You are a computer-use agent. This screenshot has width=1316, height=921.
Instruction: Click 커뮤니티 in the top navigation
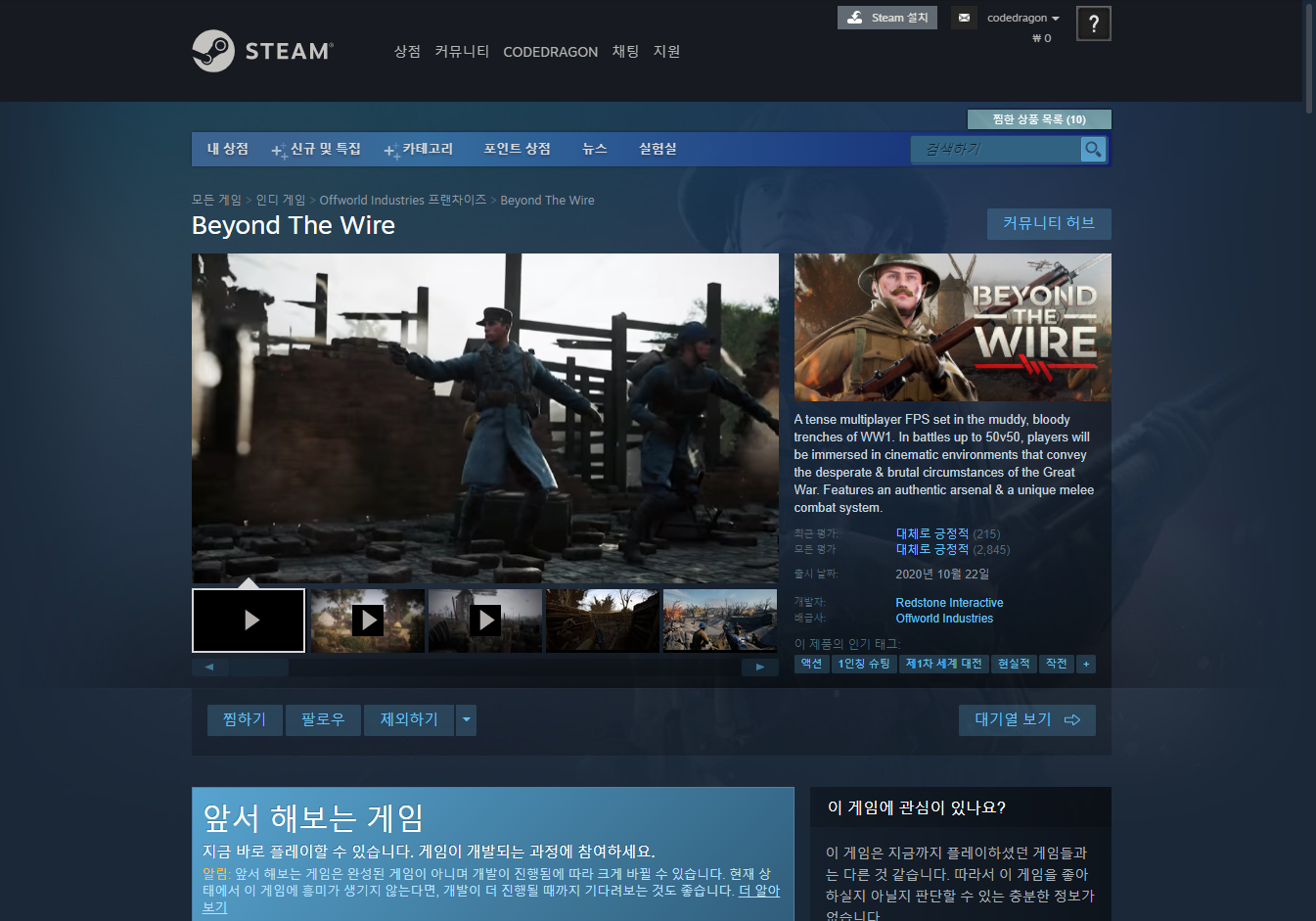tap(462, 52)
